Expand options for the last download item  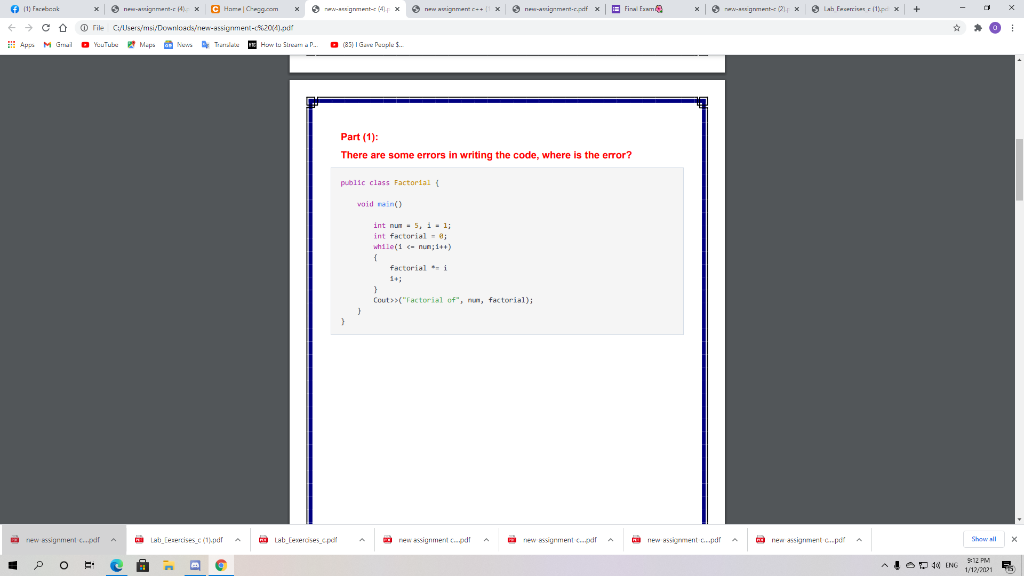(859, 539)
